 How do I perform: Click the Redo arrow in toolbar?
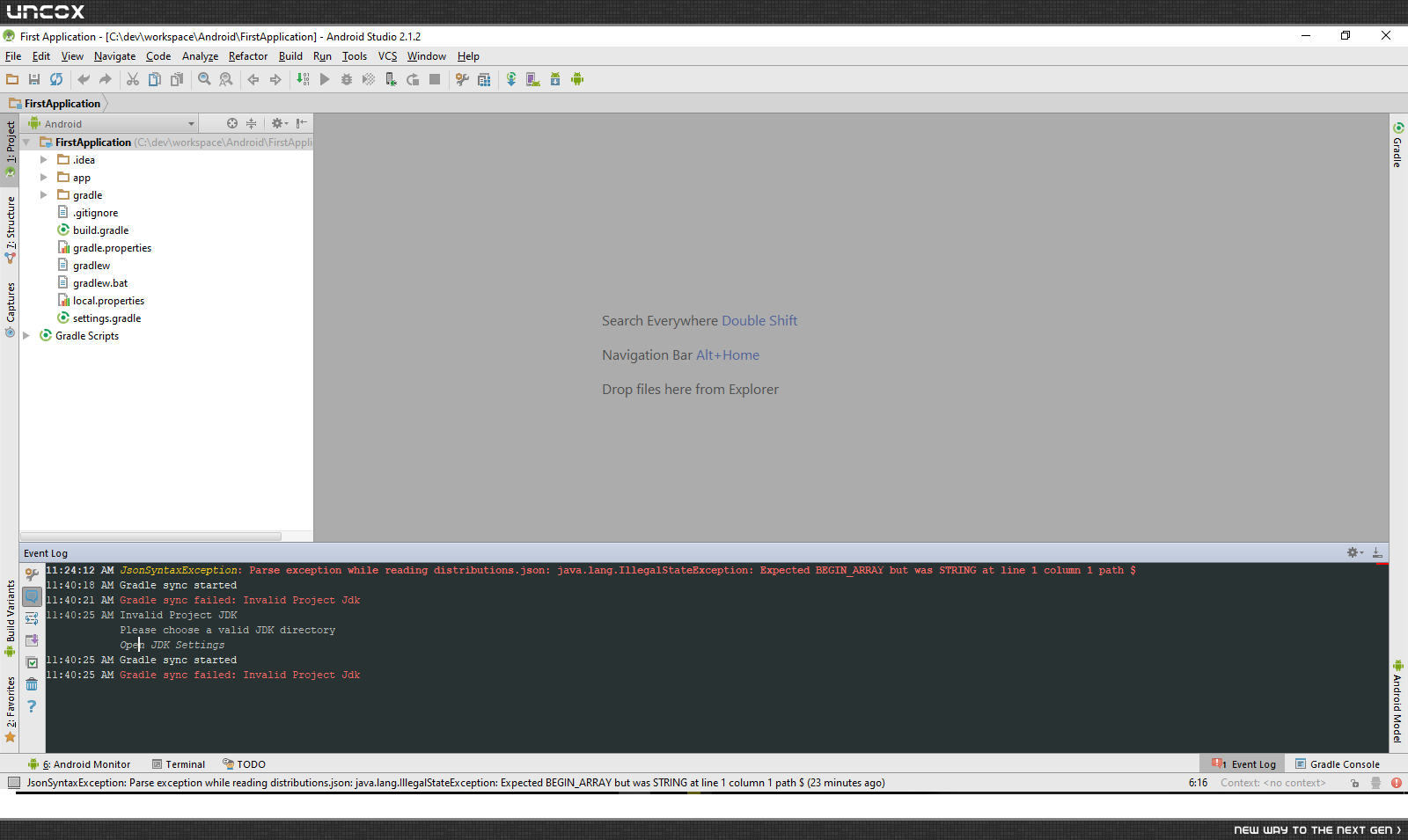point(106,79)
